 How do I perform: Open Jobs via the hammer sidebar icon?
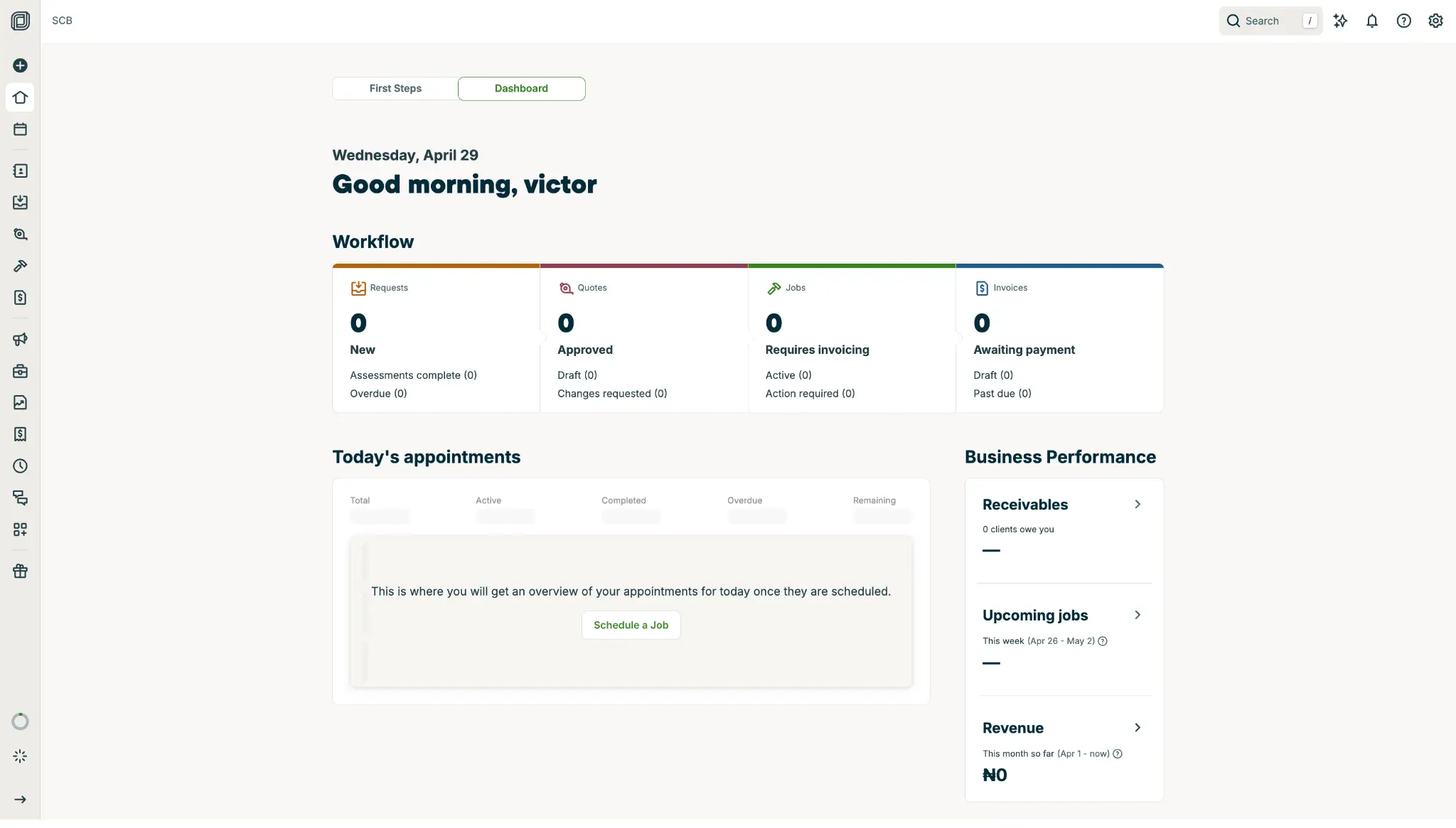pos(20,267)
